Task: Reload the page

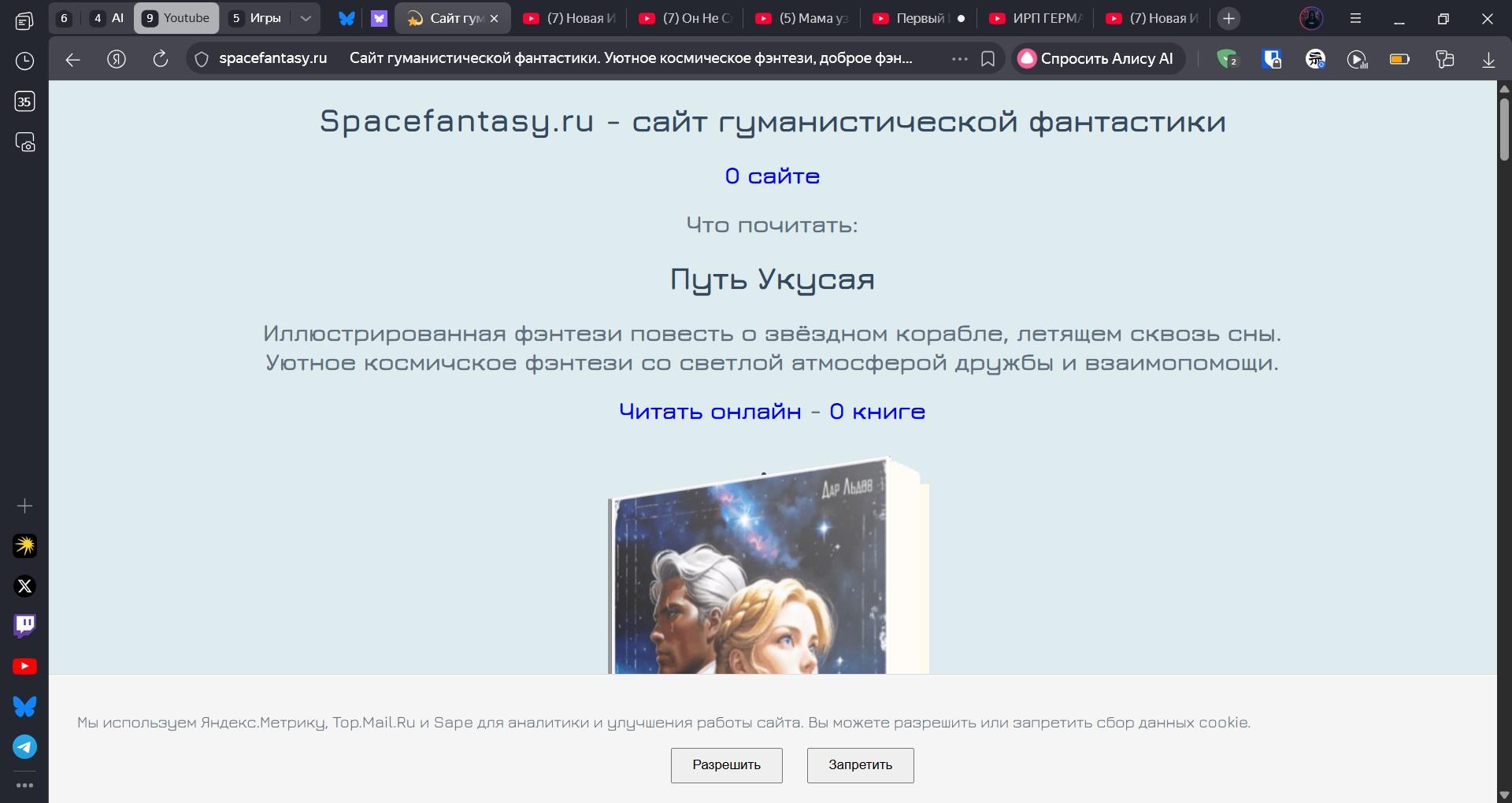Action: (x=161, y=59)
